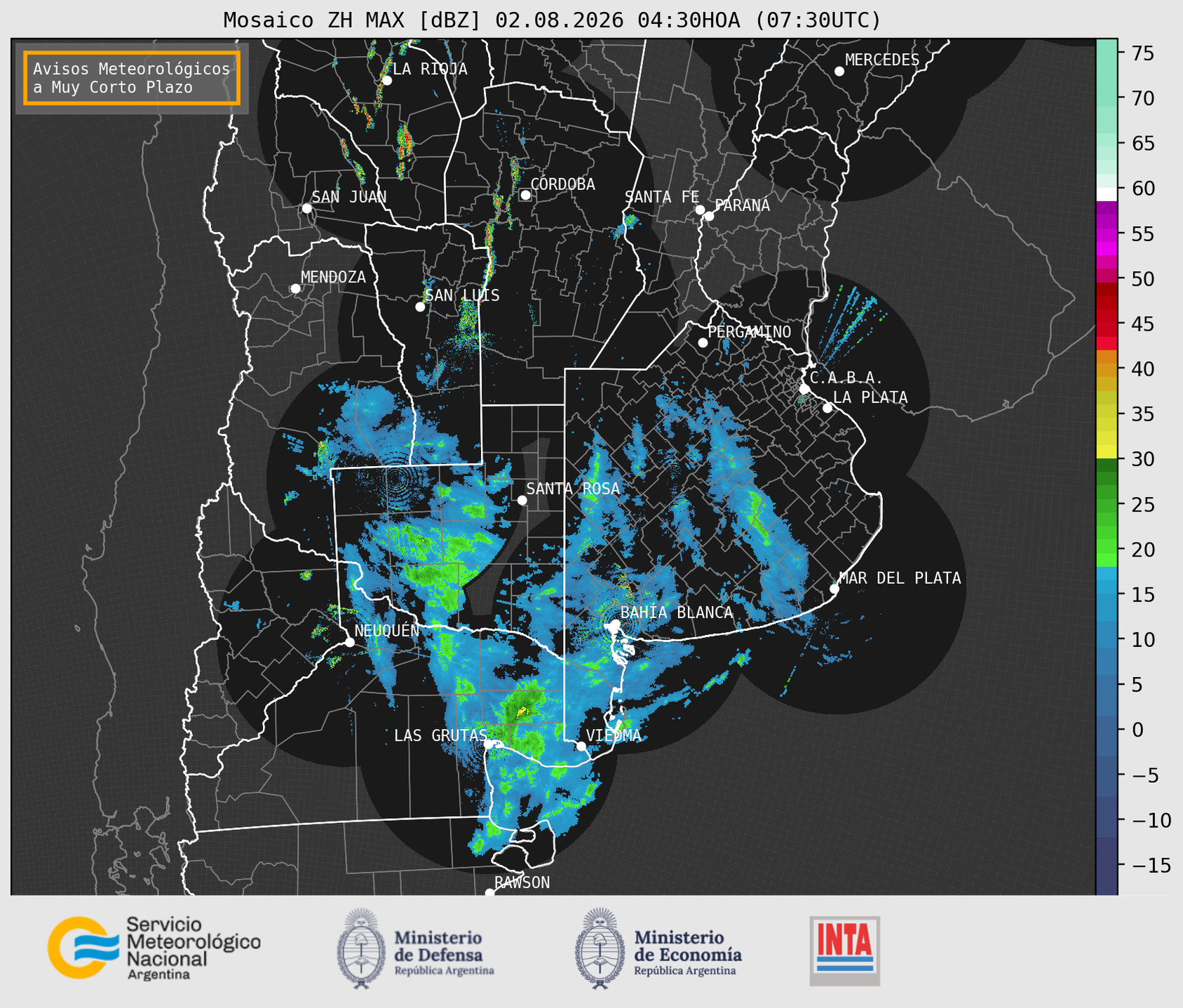The width and height of the screenshot is (1183, 1008).
Task: Click the Viedma city marker
Action: click(x=581, y=746)
